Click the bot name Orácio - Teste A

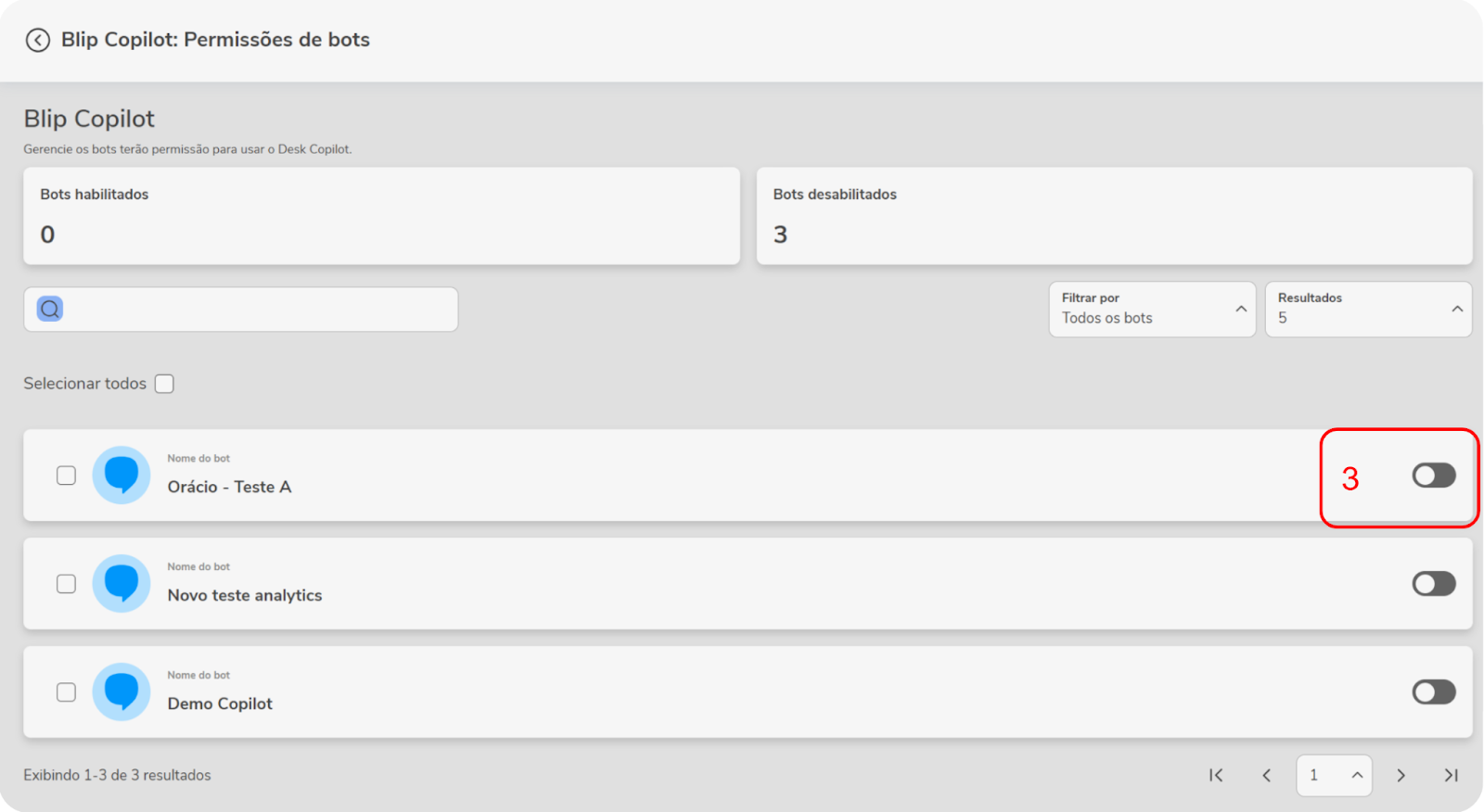(x=229, y=487)
